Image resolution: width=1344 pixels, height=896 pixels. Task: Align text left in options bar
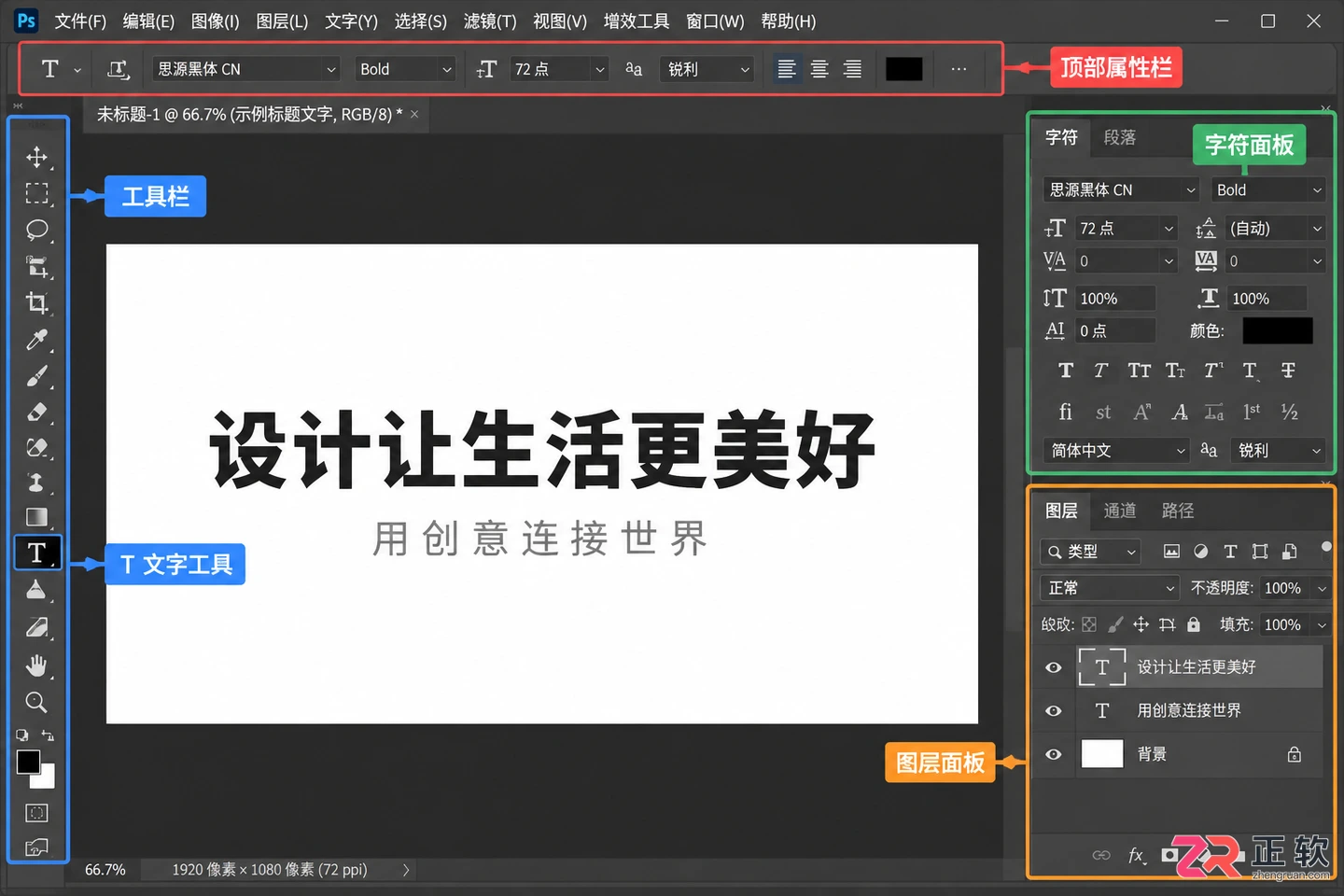(x=787, y=69)
